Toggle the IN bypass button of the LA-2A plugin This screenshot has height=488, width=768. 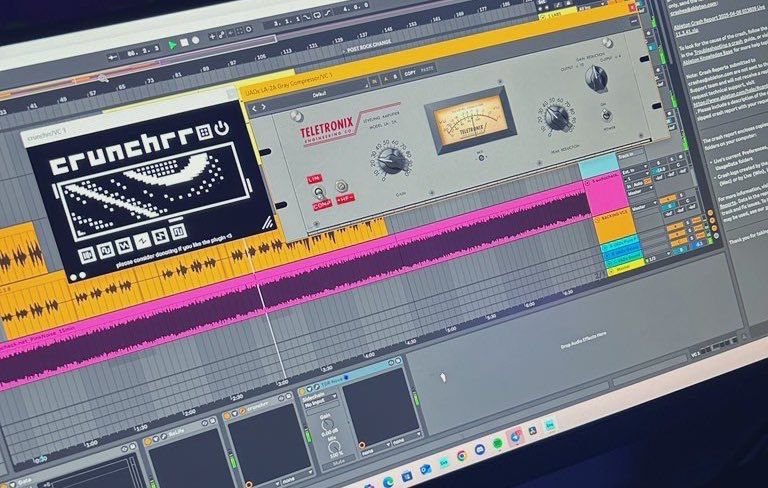click(375, 81)
